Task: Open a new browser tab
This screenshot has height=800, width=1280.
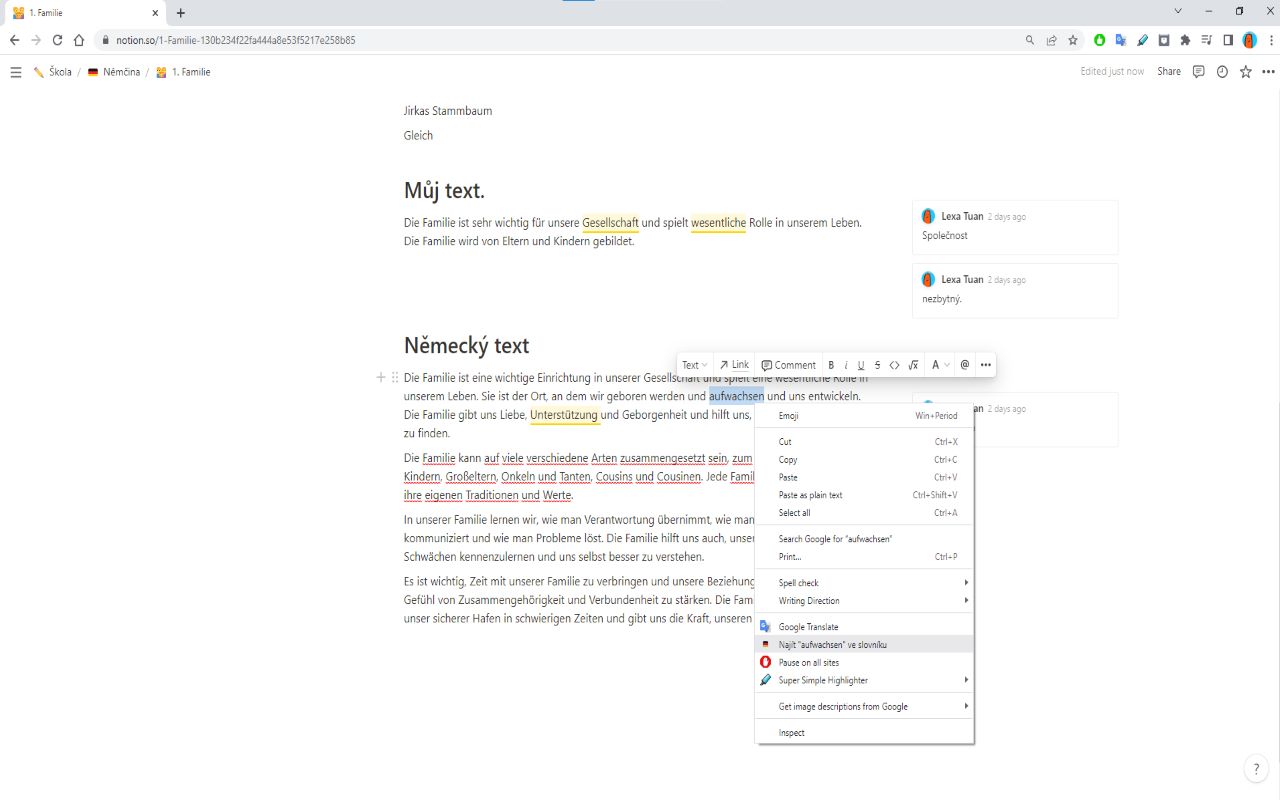Action: 181,13
